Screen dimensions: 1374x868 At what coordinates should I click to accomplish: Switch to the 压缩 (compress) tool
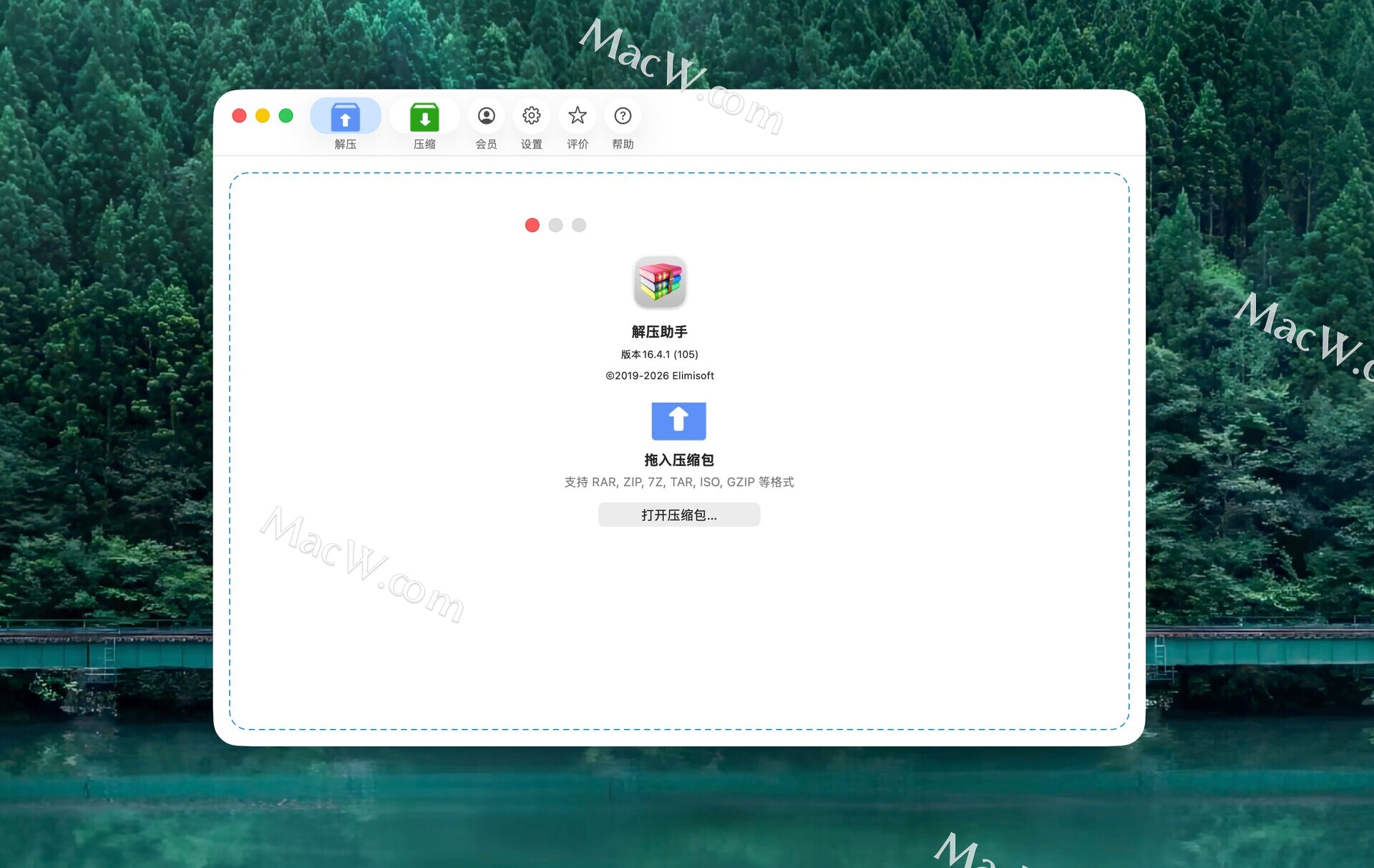424,117
